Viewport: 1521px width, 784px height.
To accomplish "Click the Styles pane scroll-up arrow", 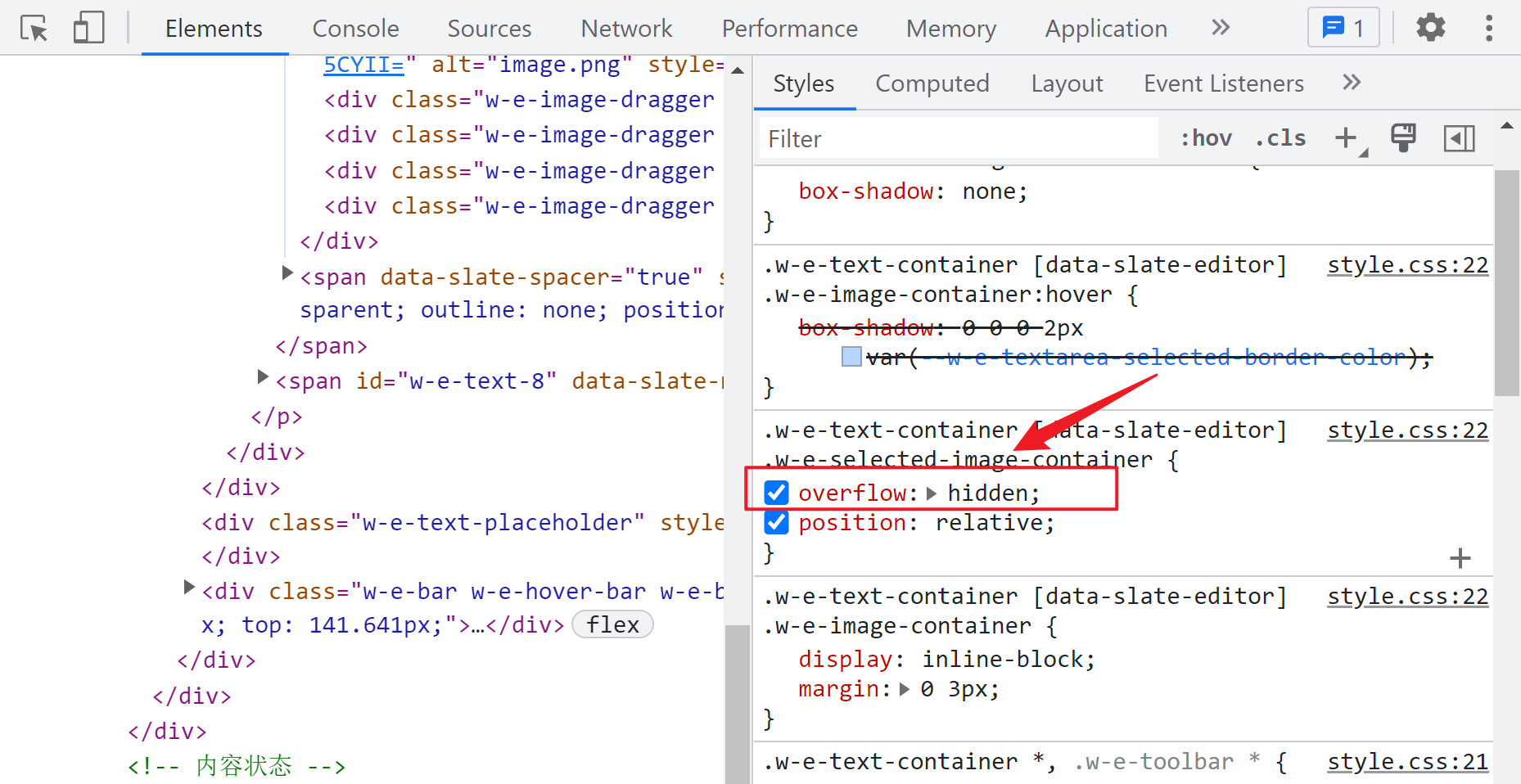I will point(1507,126).
